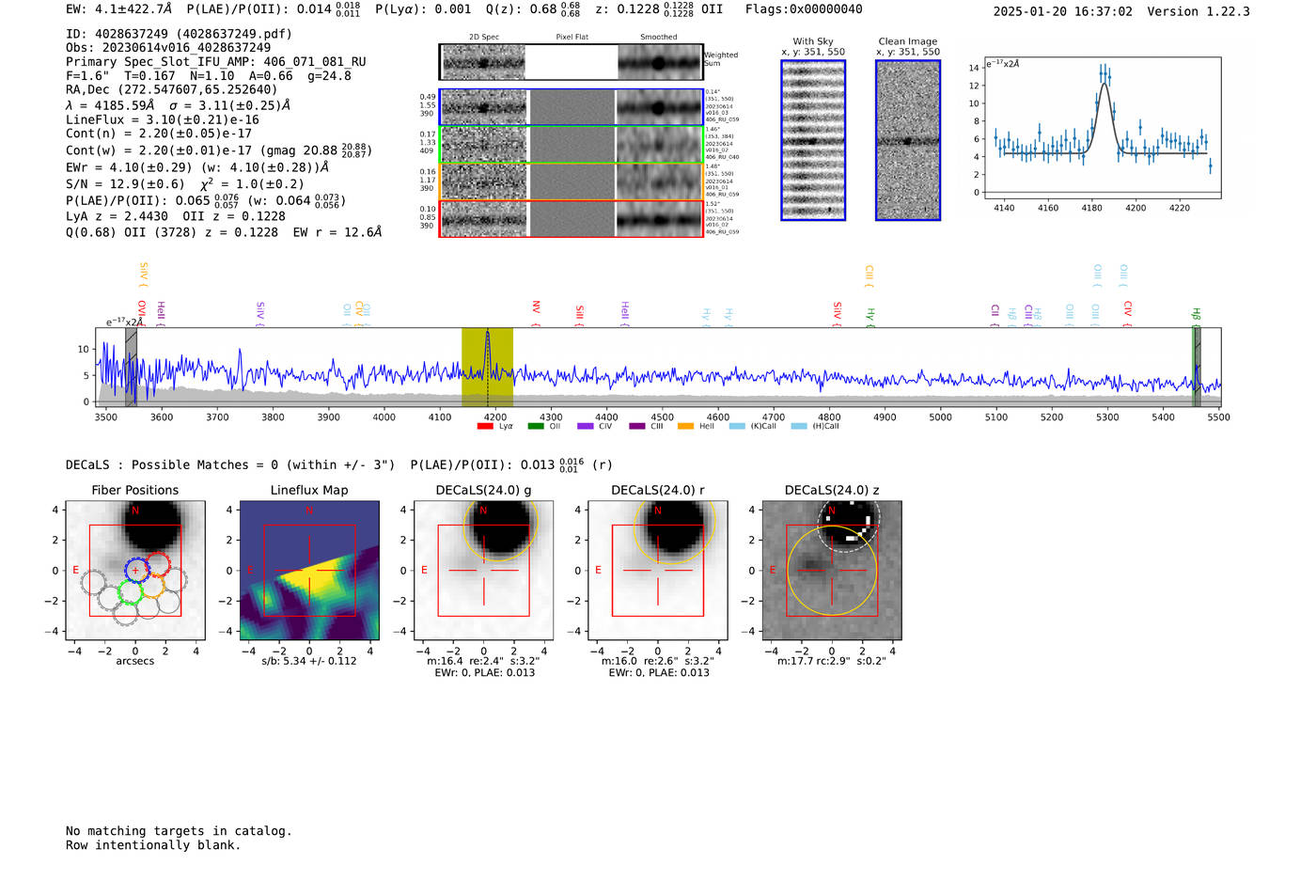
Task: Select the blue-circled fiber in Fiber Positions
Action: coord(137,570)
